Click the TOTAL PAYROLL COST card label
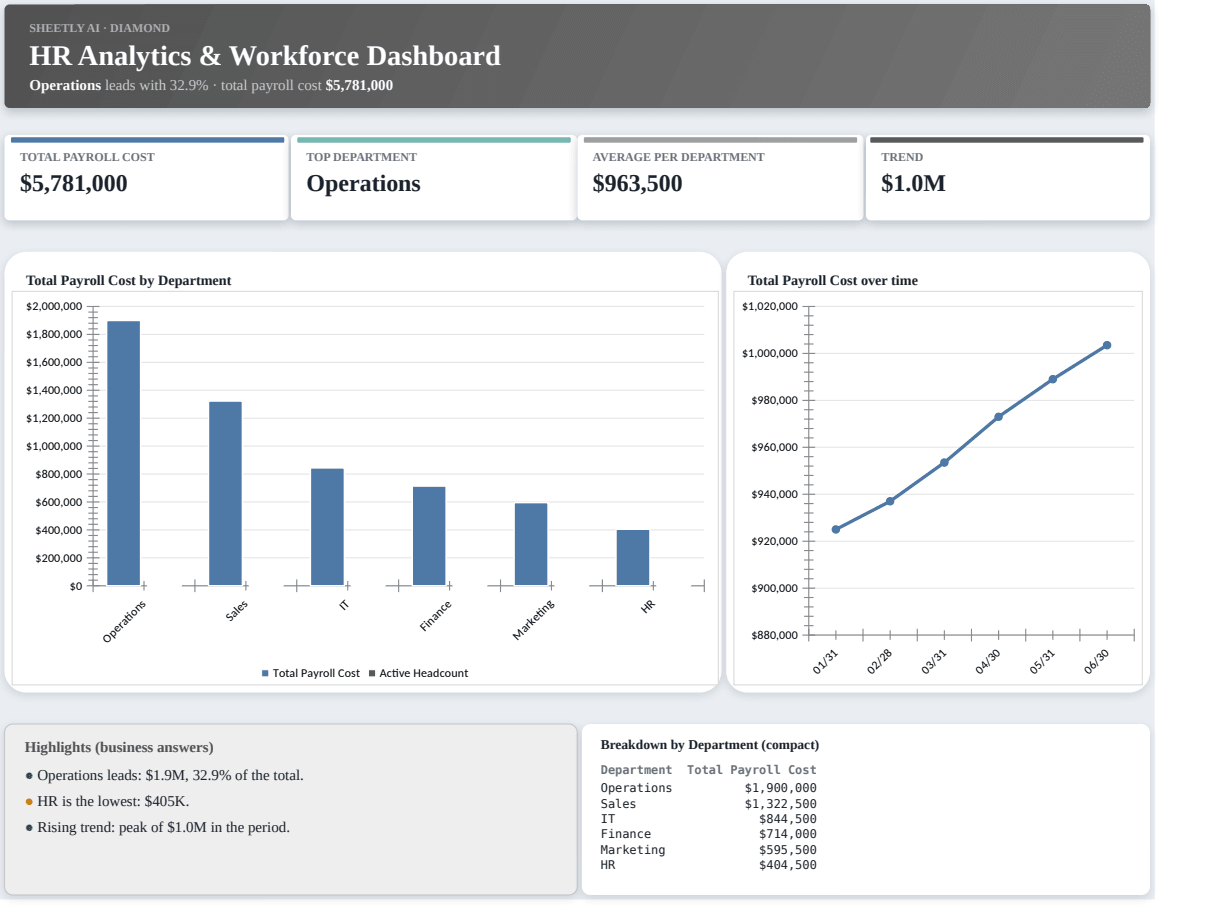Image resolution: width=1227 pixels, height=922 pixels. (87, 157)
